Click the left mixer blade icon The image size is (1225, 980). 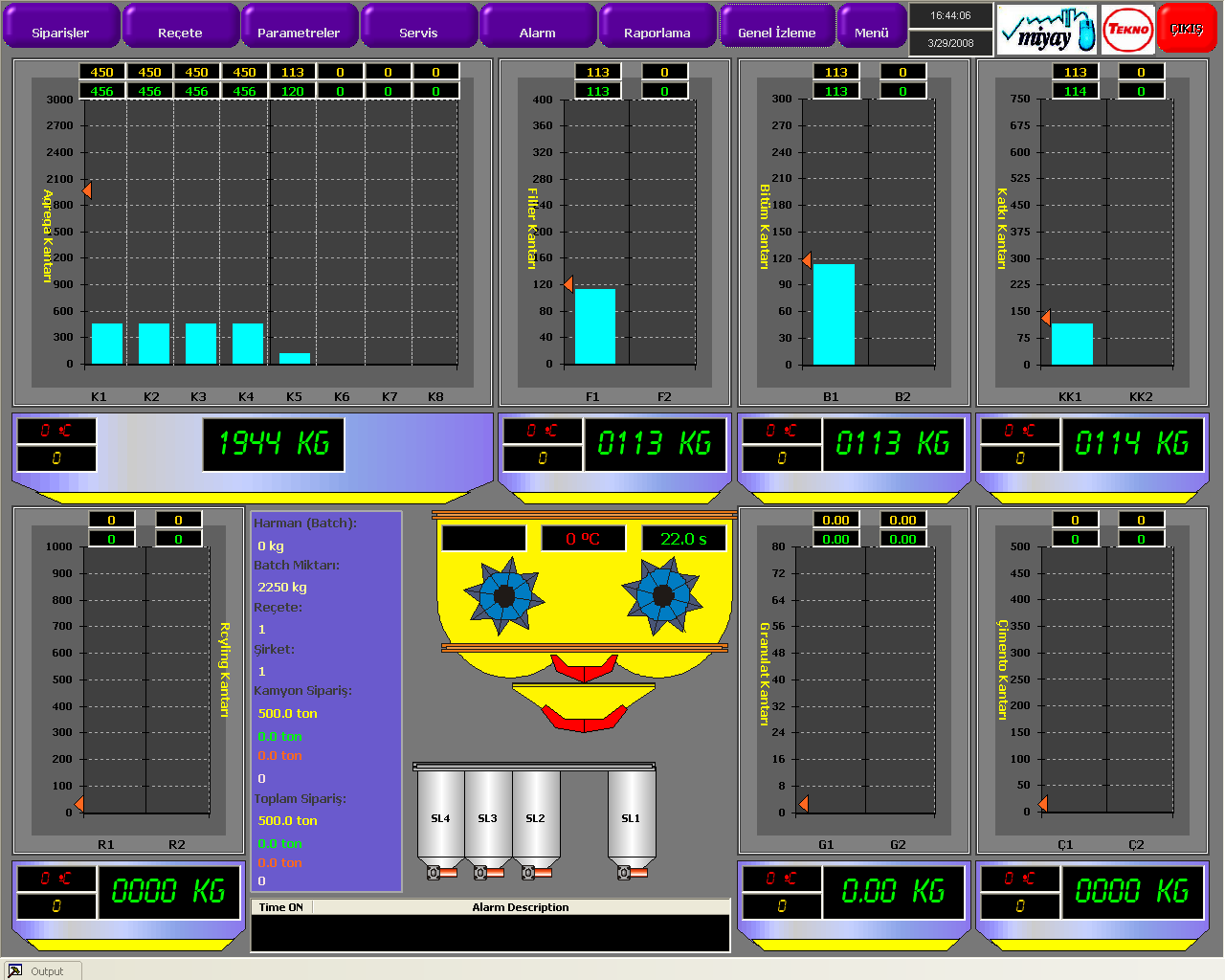click(503, 595)
